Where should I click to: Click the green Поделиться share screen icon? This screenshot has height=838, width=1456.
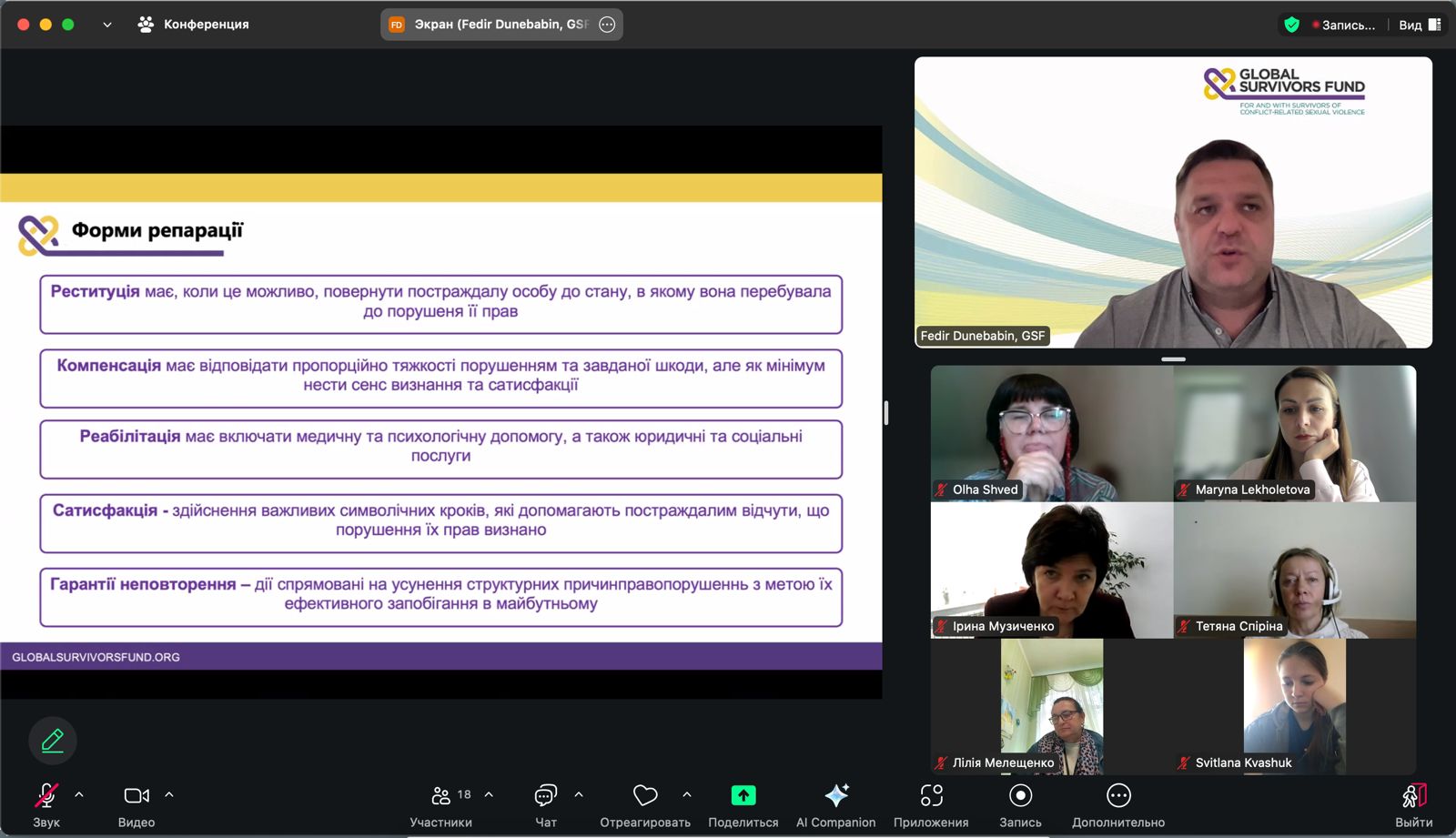click(x=743, y=796)
